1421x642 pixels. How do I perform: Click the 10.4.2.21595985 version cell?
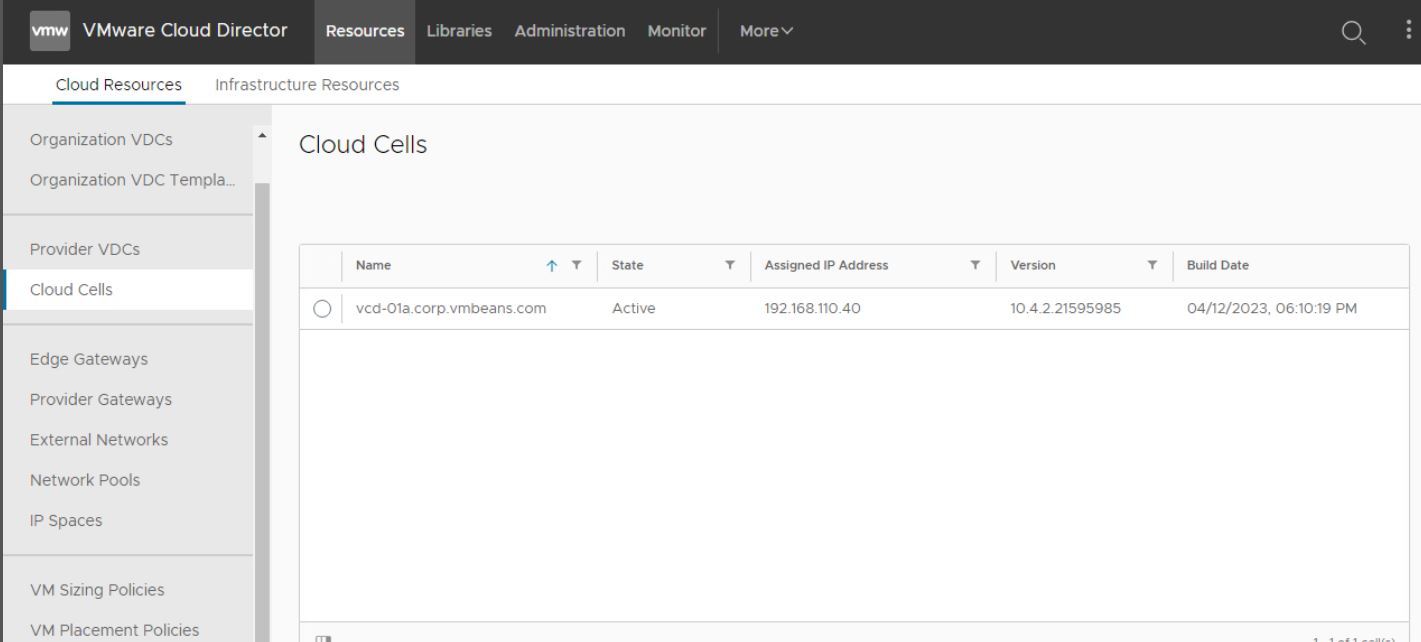(1065, 309)
